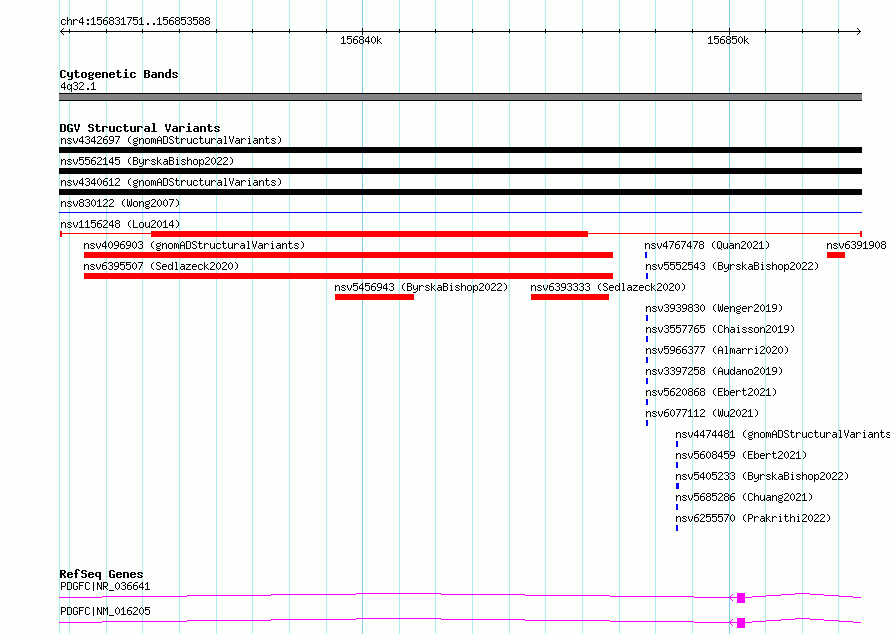Open the nsv5620868 Ebert2021 variant

(x=711, y=392)
